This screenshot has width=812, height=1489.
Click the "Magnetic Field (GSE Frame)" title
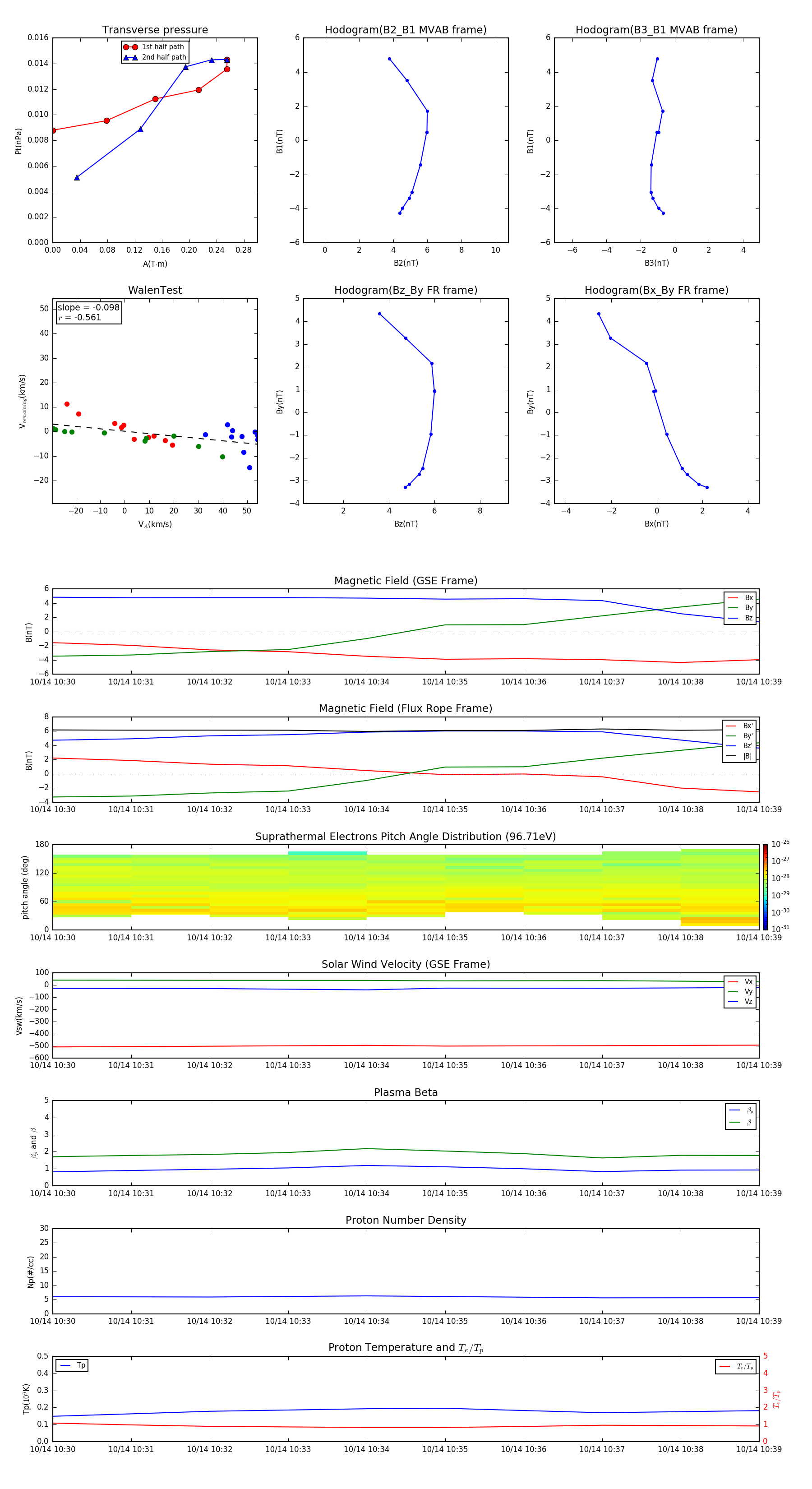pyautogui.click(x=406, y=581)
